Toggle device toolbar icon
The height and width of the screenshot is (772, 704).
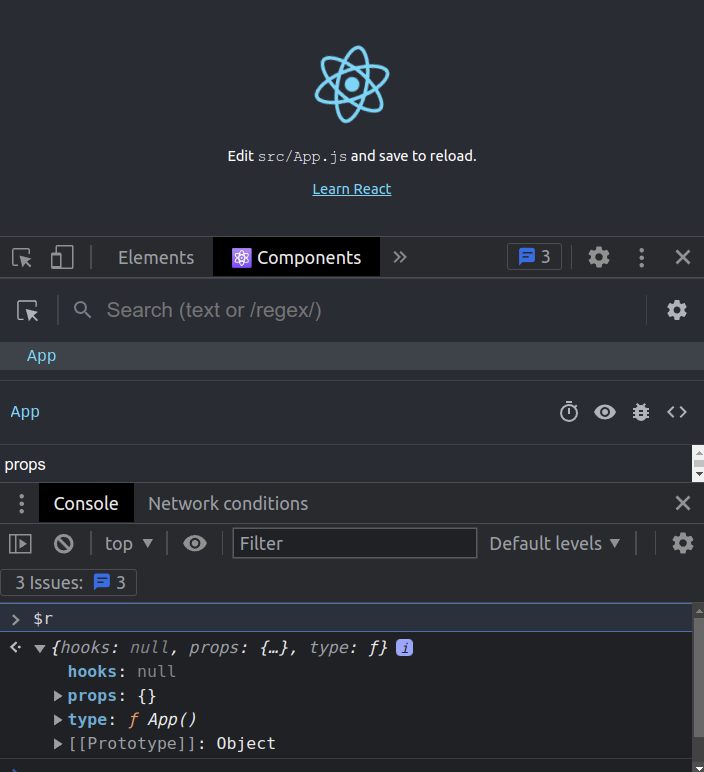62,257
